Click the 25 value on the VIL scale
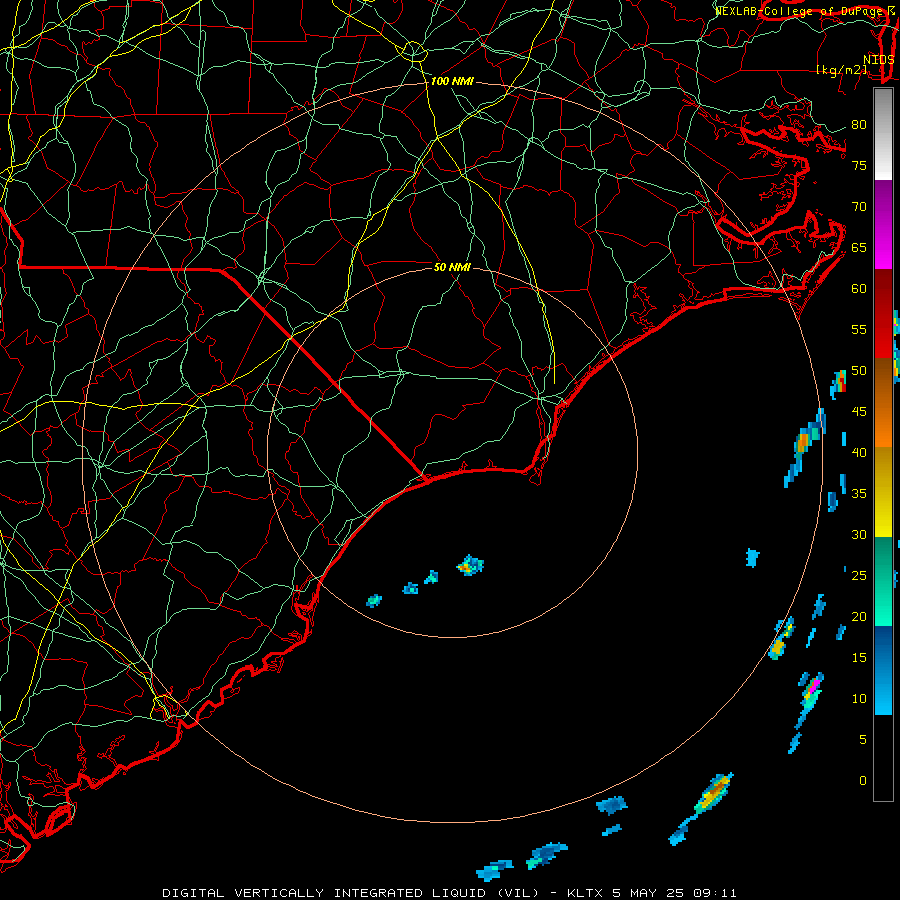Viewport: 900px width, 900px height. 859,576
